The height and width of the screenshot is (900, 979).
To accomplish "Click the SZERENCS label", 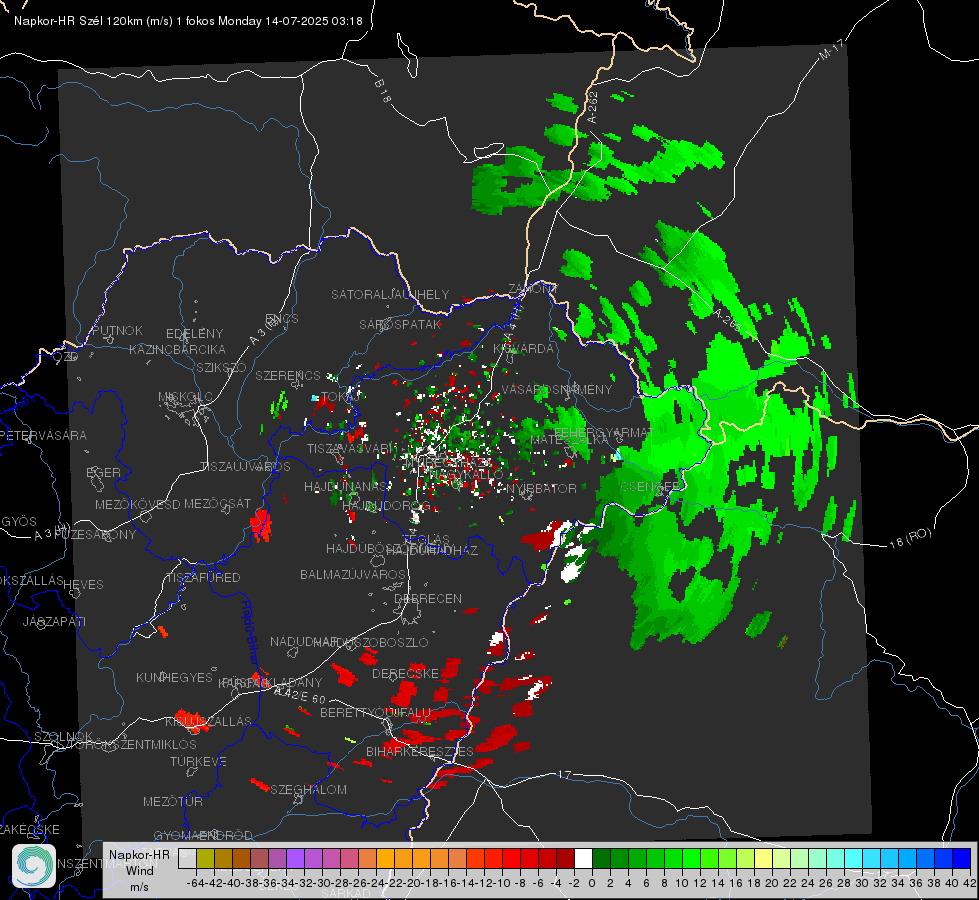I will pos(288,375).
